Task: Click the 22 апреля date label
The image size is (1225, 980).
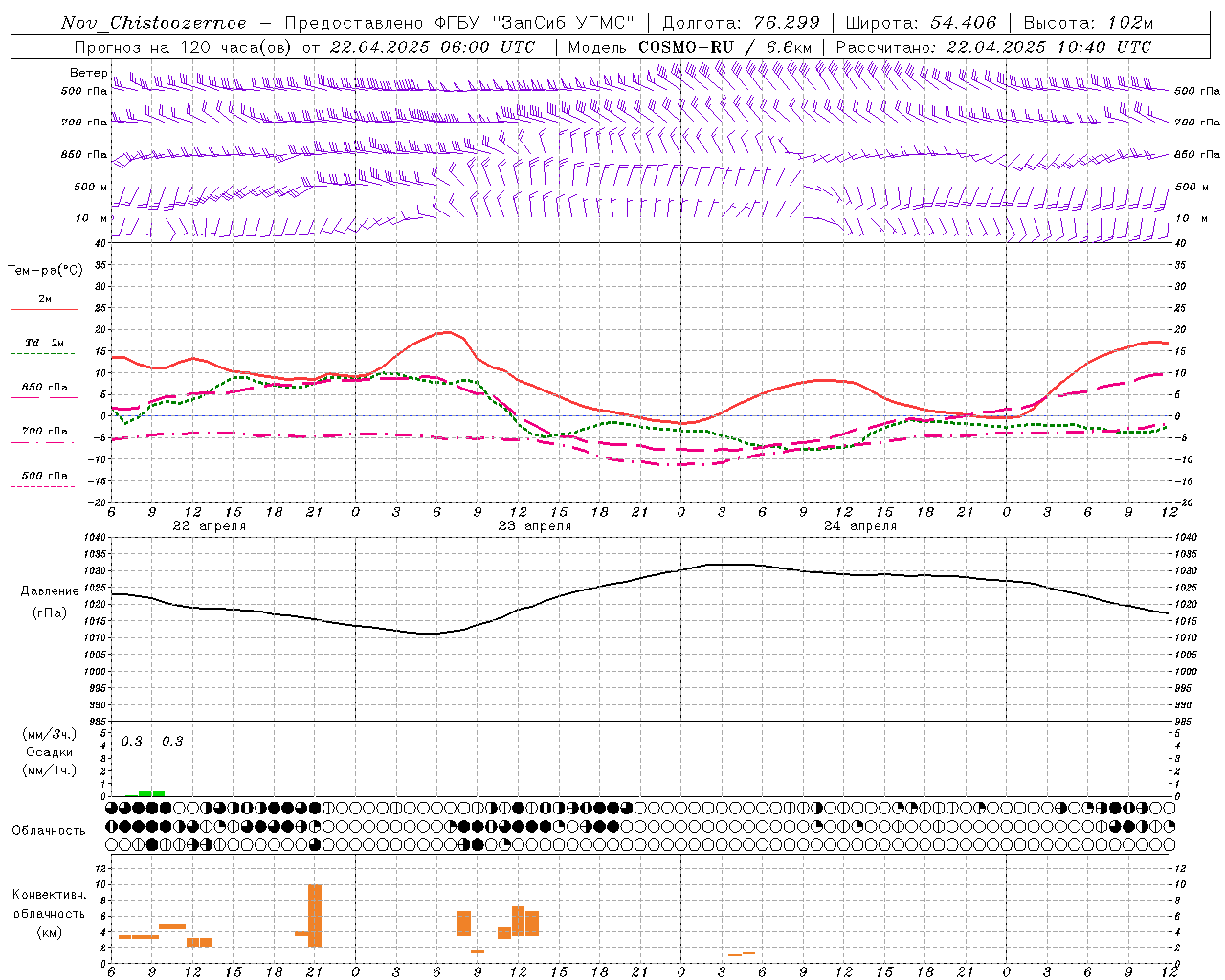Action: pos(210,526)
